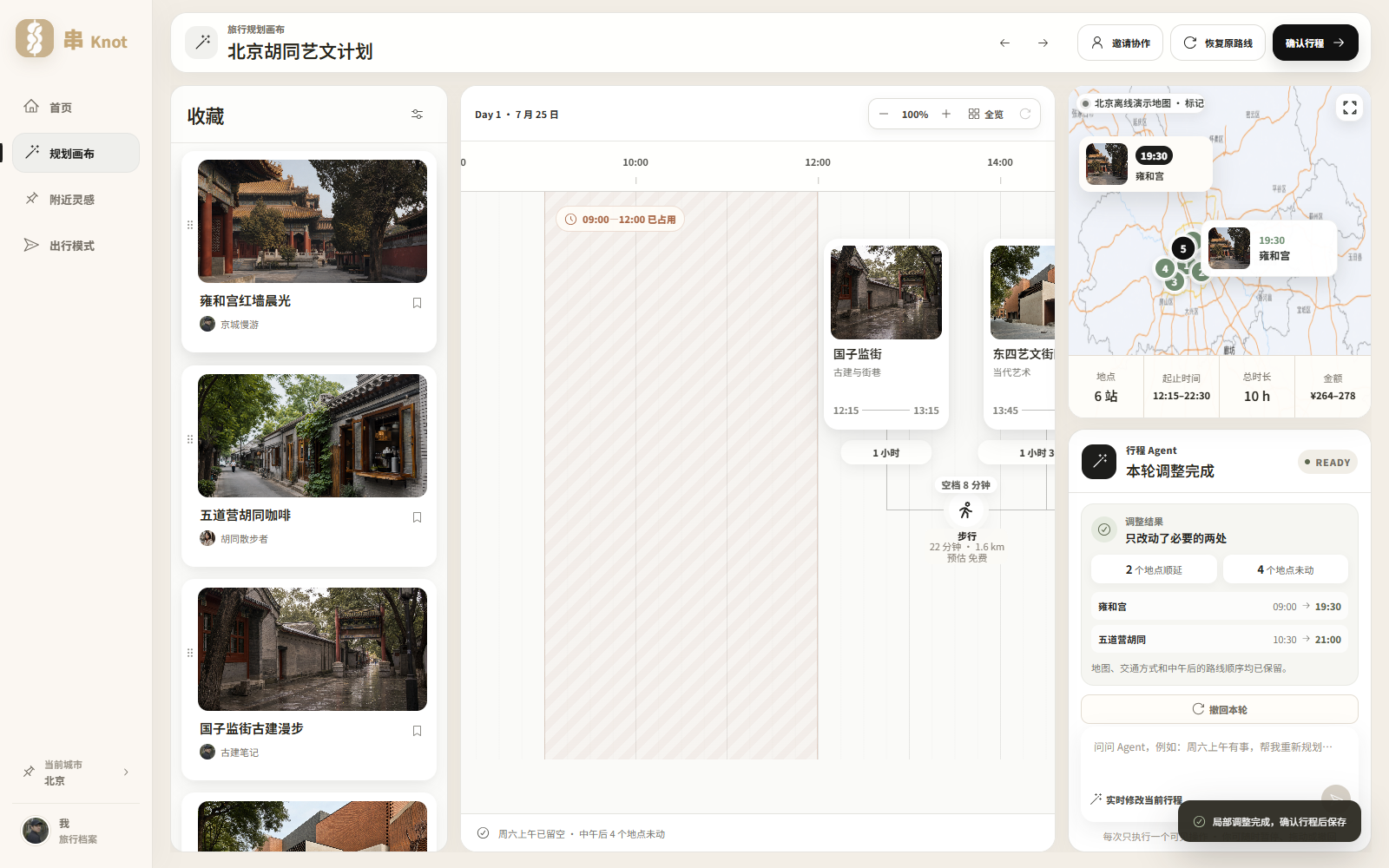Click 空档 8 分钟 gap label
1389x868 pixels.
pos(966,485)
